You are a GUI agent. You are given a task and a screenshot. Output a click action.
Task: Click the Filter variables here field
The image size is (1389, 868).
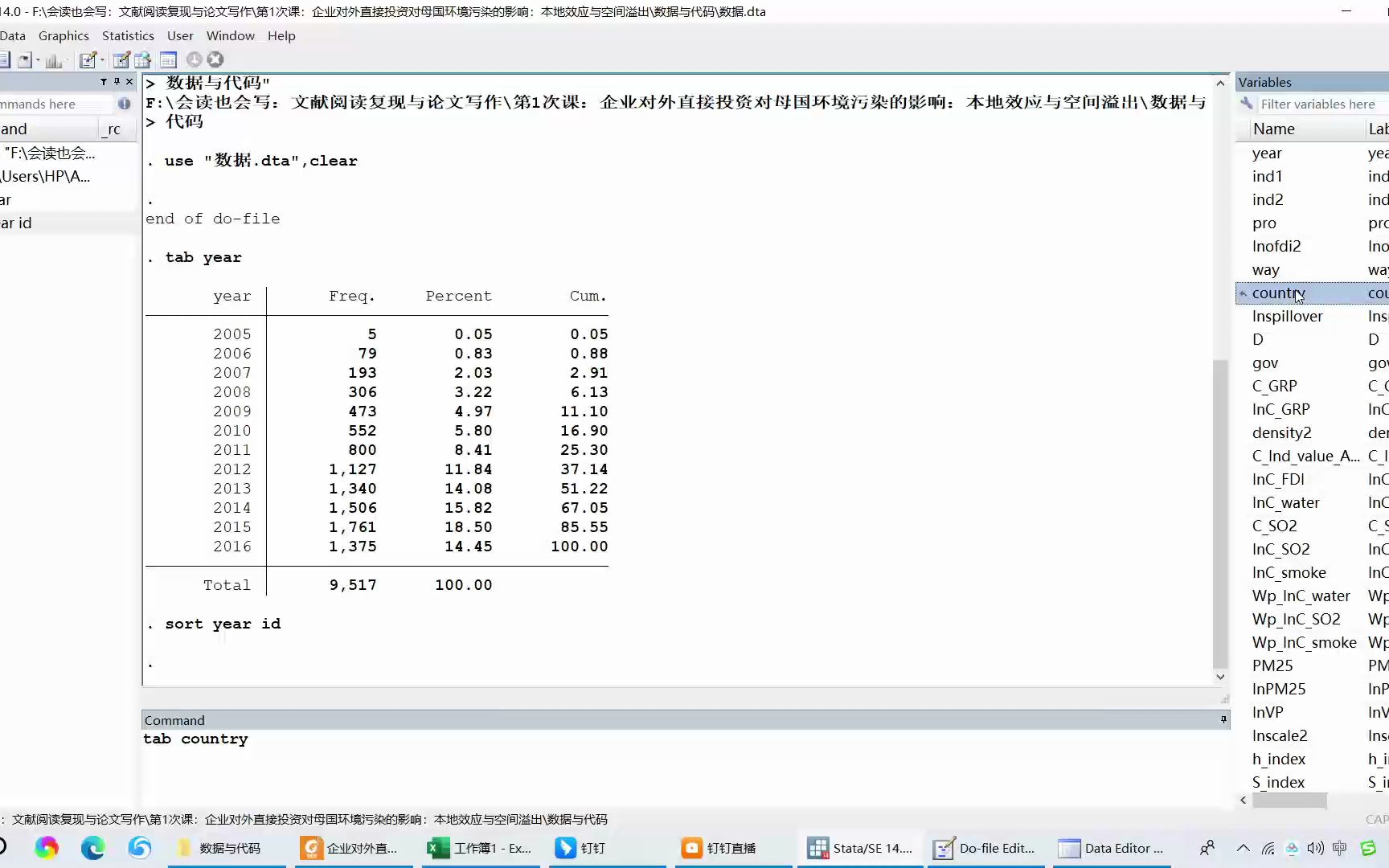coord(1322,104)
